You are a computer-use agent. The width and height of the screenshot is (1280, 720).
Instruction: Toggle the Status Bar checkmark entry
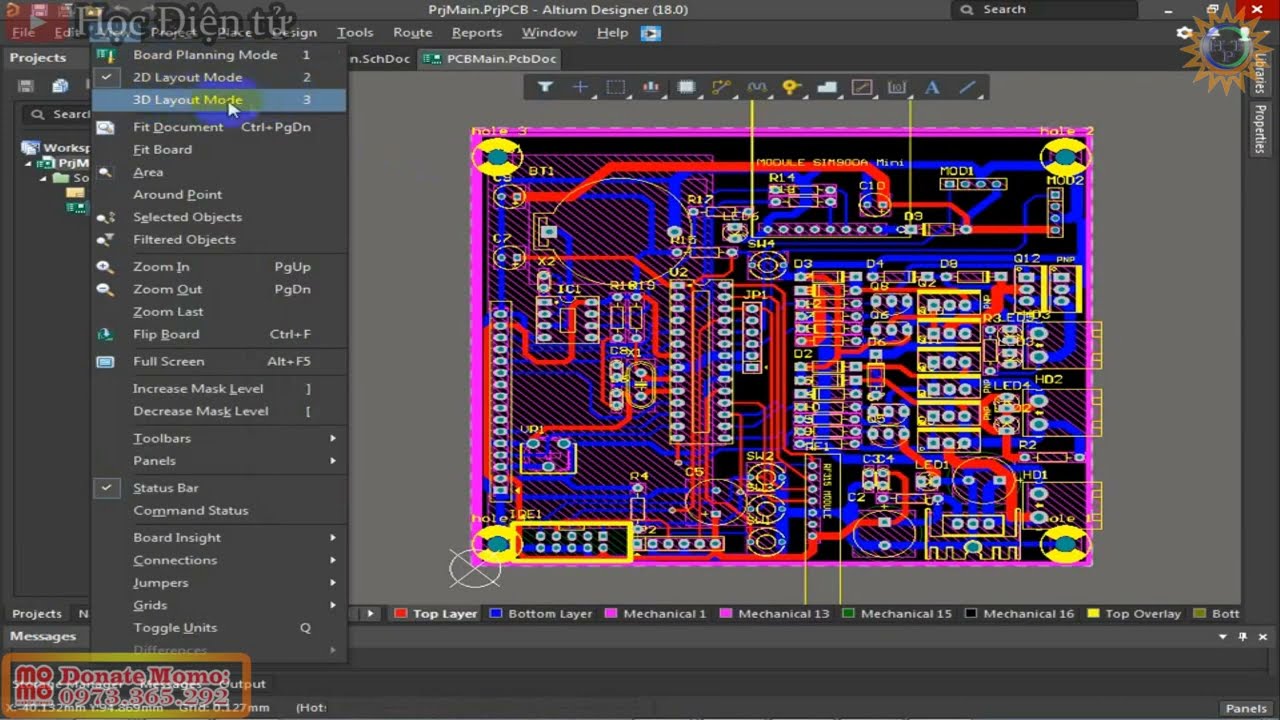[x=219, y=488]
